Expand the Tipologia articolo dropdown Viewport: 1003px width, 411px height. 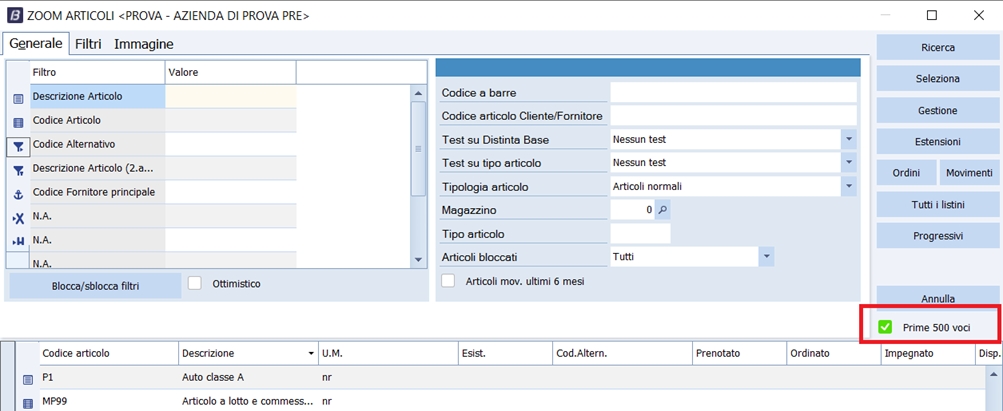click(849, 186)
